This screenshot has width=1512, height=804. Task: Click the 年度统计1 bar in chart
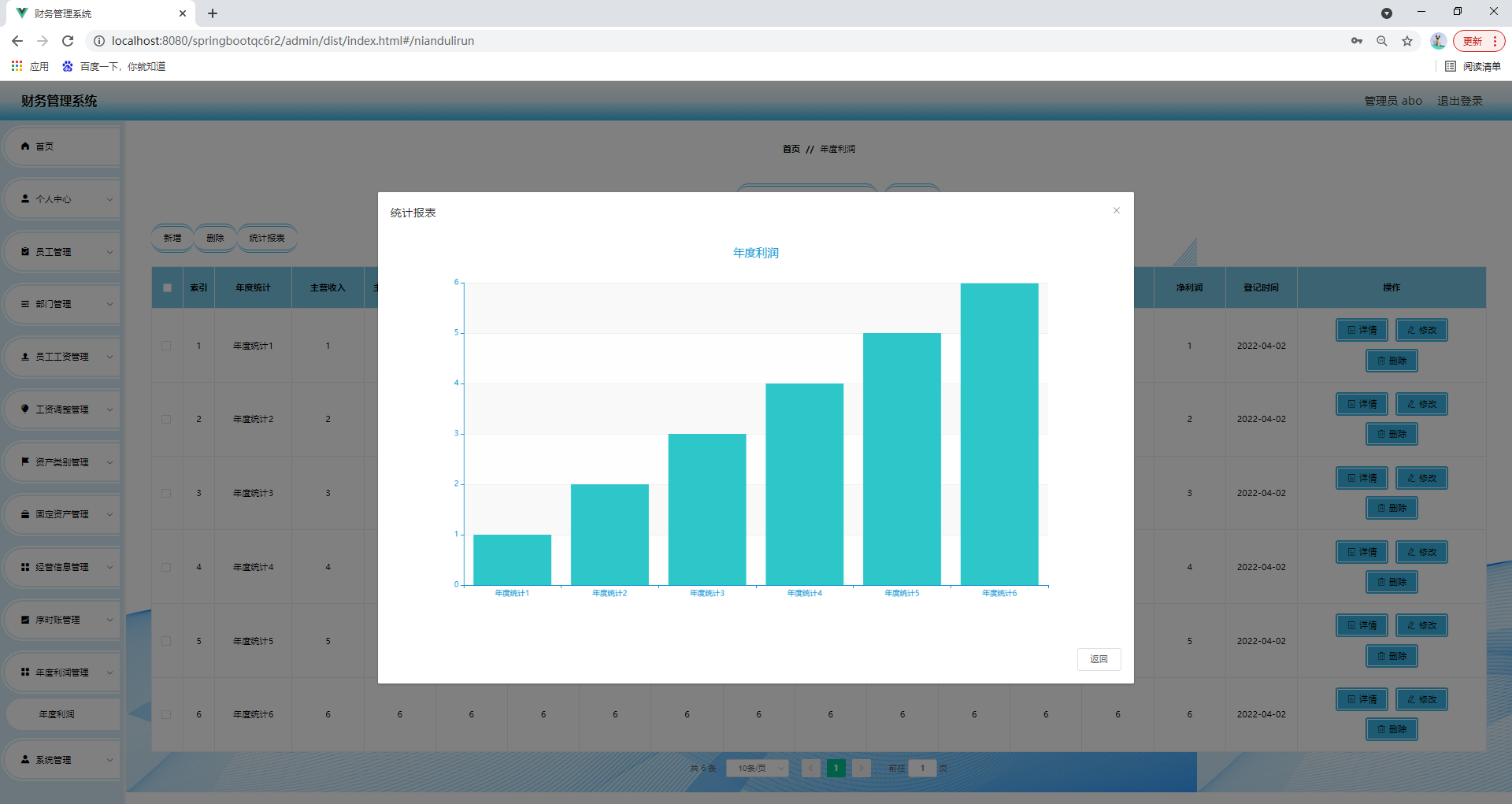[513, 560]
